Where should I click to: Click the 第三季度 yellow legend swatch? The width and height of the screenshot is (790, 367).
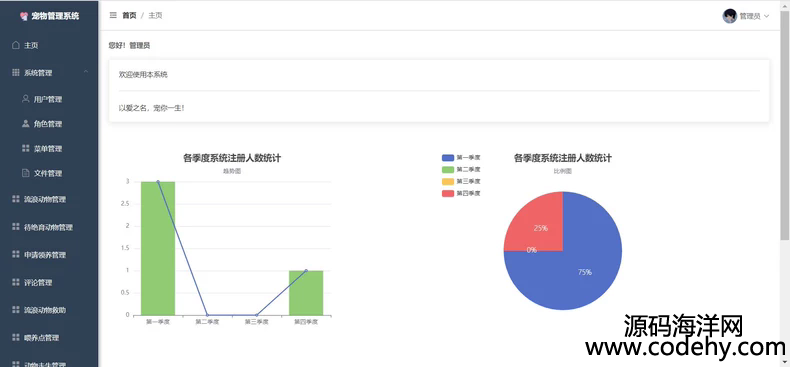(x=448, y=181)
